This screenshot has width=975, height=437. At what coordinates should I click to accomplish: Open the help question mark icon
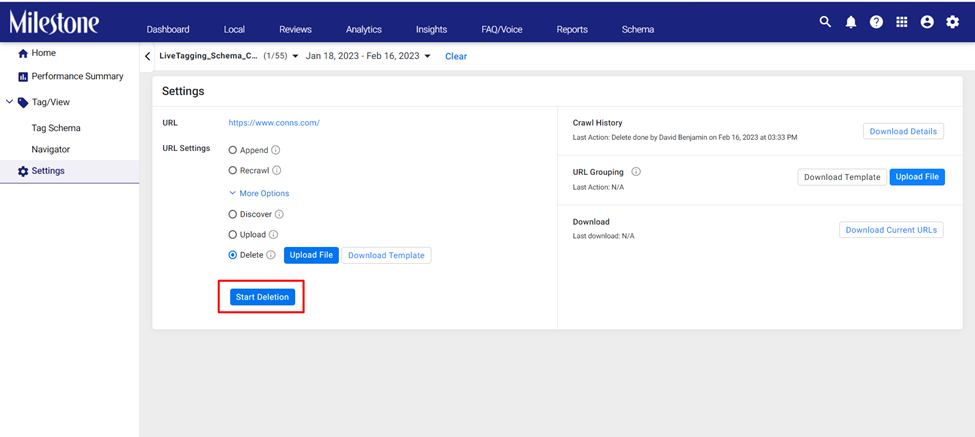pos(876,22)
